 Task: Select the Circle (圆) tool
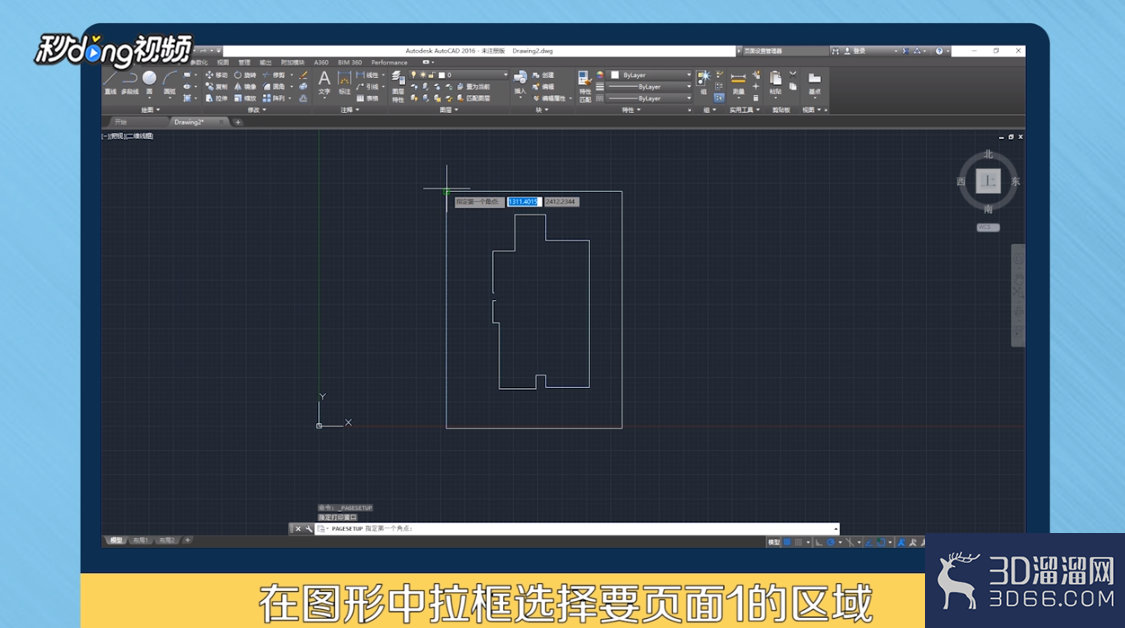[x=149, y=82]
